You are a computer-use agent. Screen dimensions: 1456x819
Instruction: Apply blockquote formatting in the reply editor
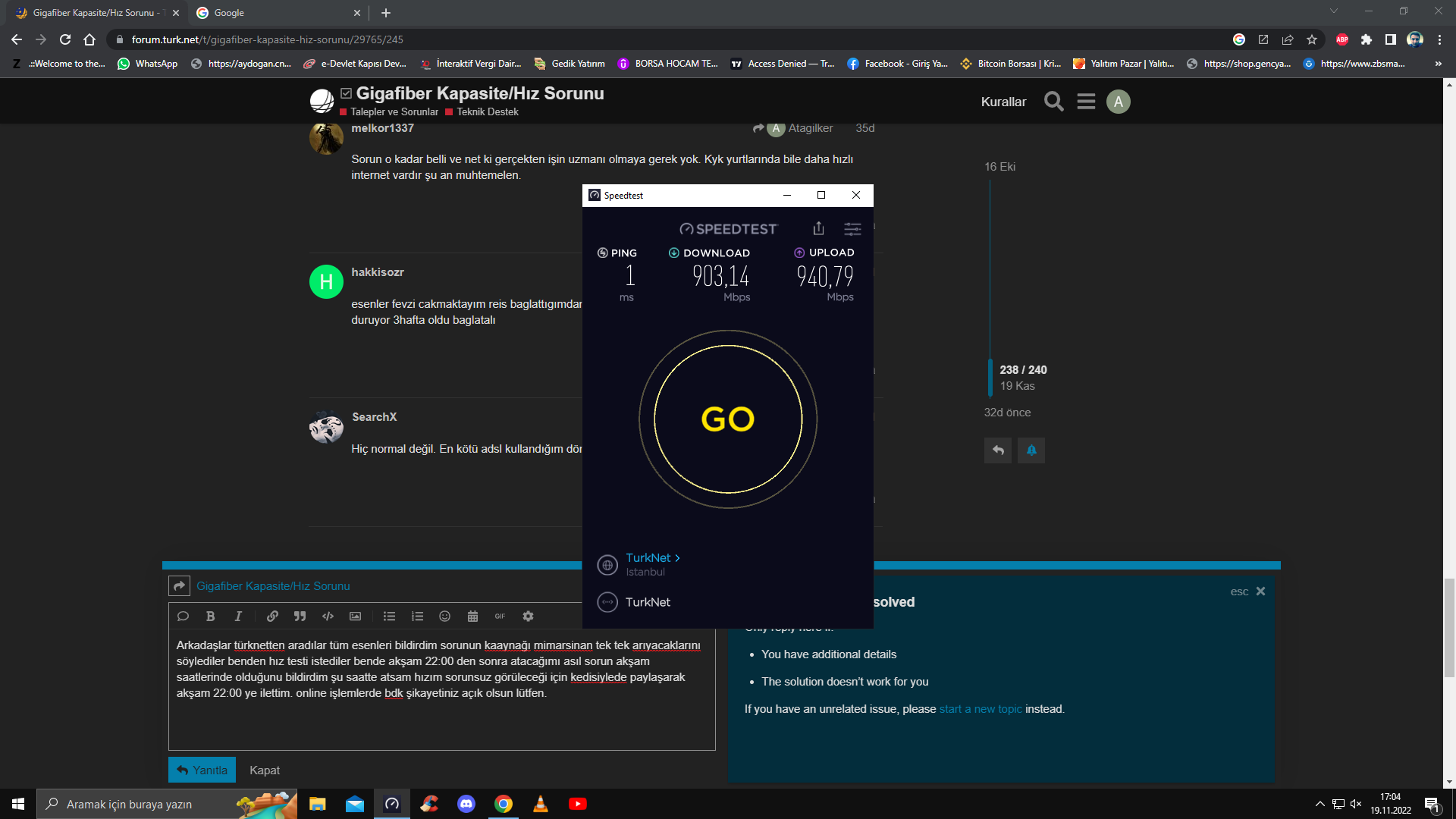tap(300, 617)
